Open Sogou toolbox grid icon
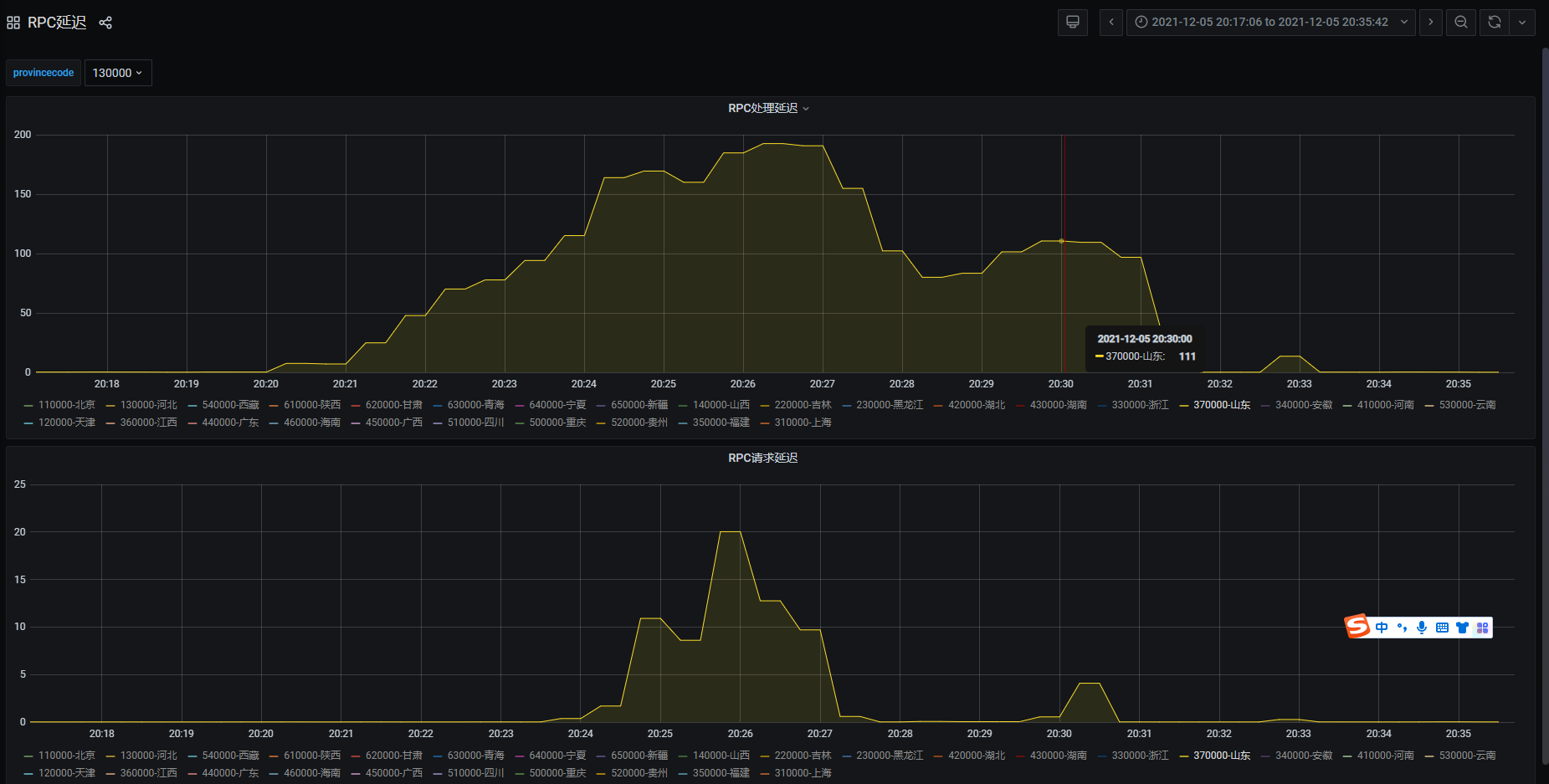The image size is (1549, 784). (1482, 628)
